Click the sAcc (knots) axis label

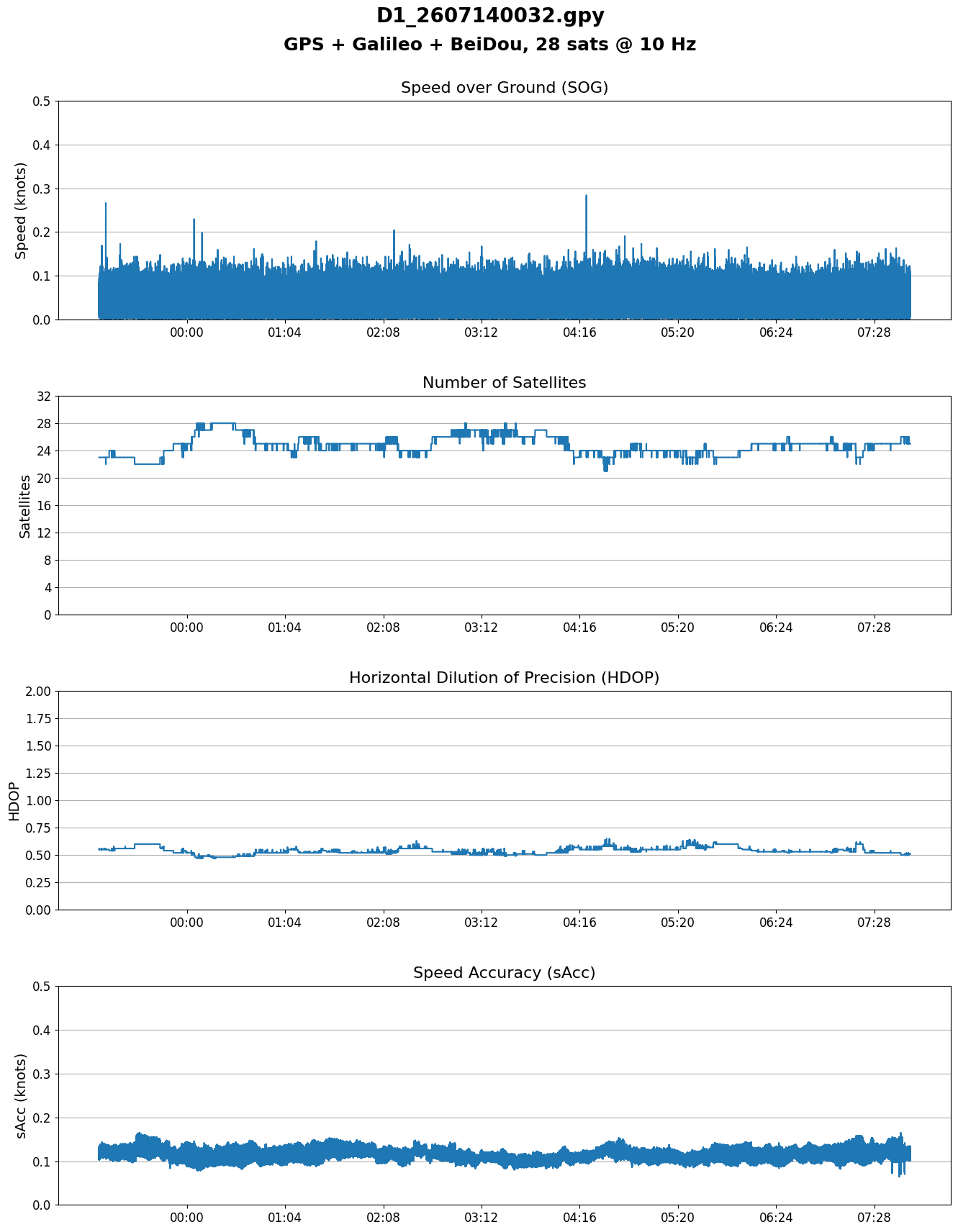(x=21, y=1096)
